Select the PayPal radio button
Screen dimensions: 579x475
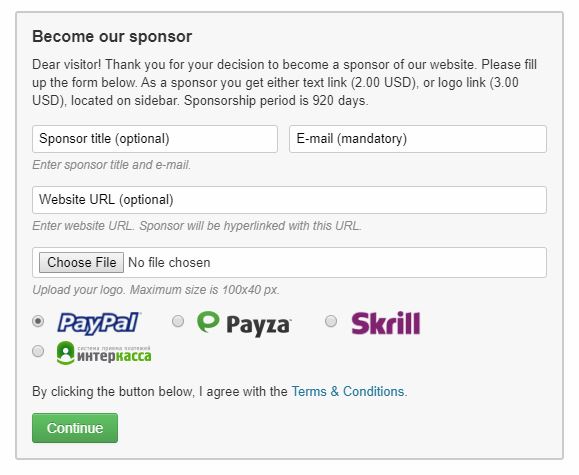click(x=38, y=321)
